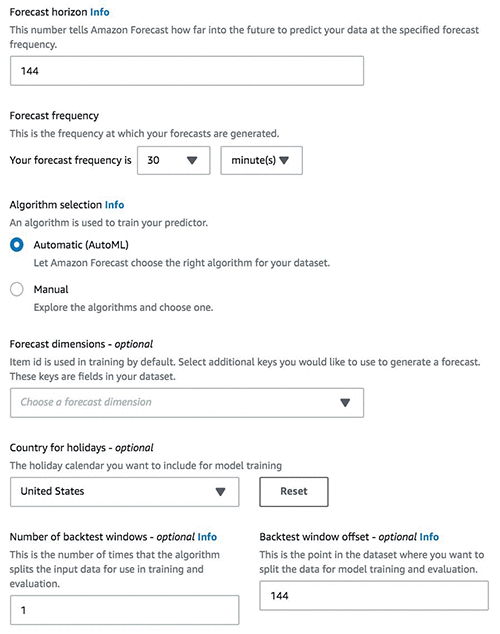500x634 pixels.
Task: Open Info link for Backtest window offset
Action: pos(429,537)
